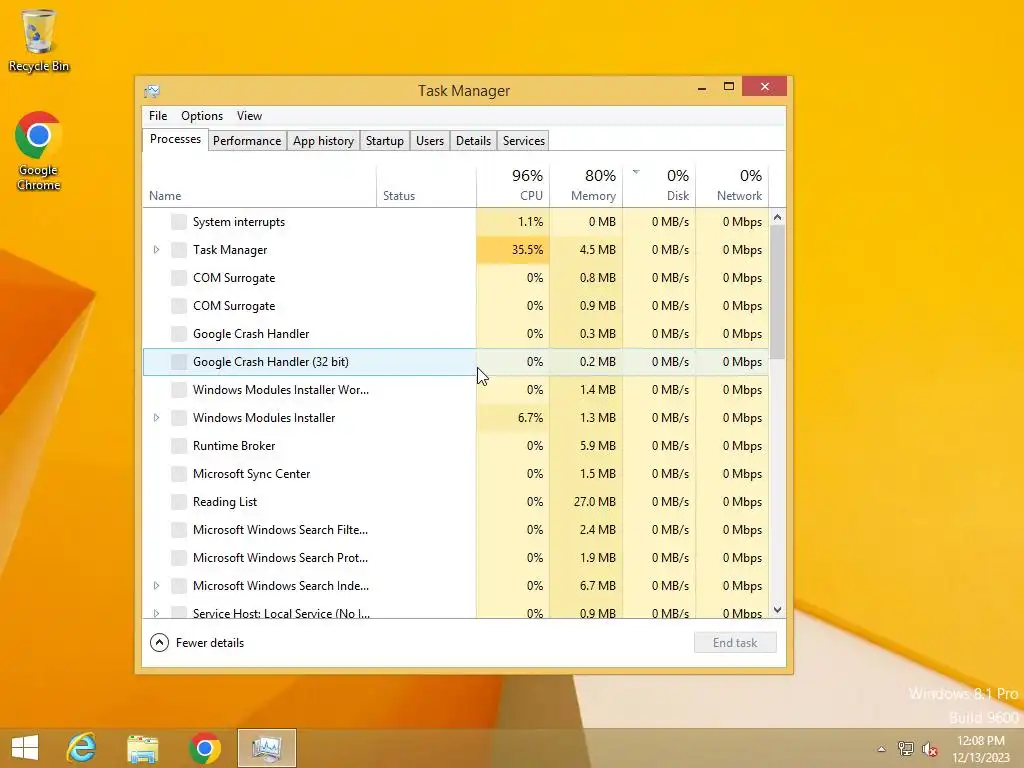
Task: Switch to the Users tab
Action: pyautogui.click(x=430, y=141)
